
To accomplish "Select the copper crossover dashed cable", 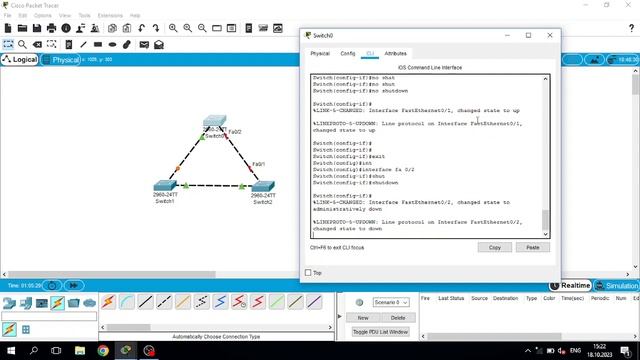I will pos(164,302).
